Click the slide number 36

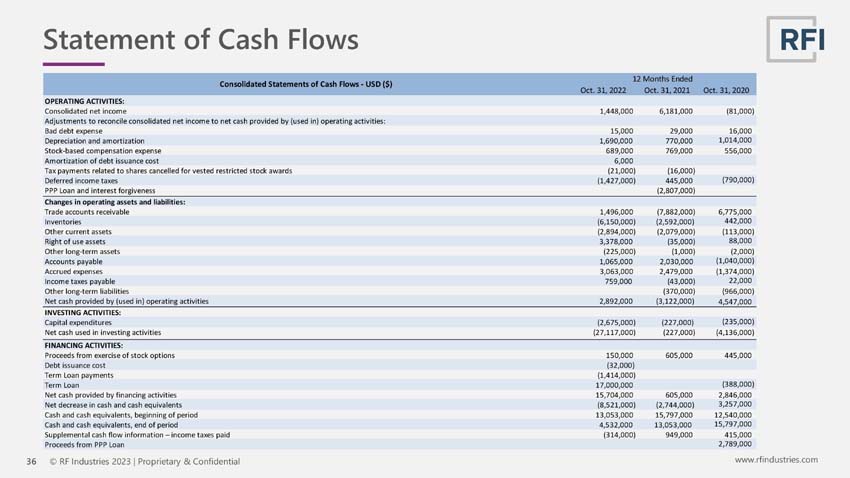click(31, 462)
